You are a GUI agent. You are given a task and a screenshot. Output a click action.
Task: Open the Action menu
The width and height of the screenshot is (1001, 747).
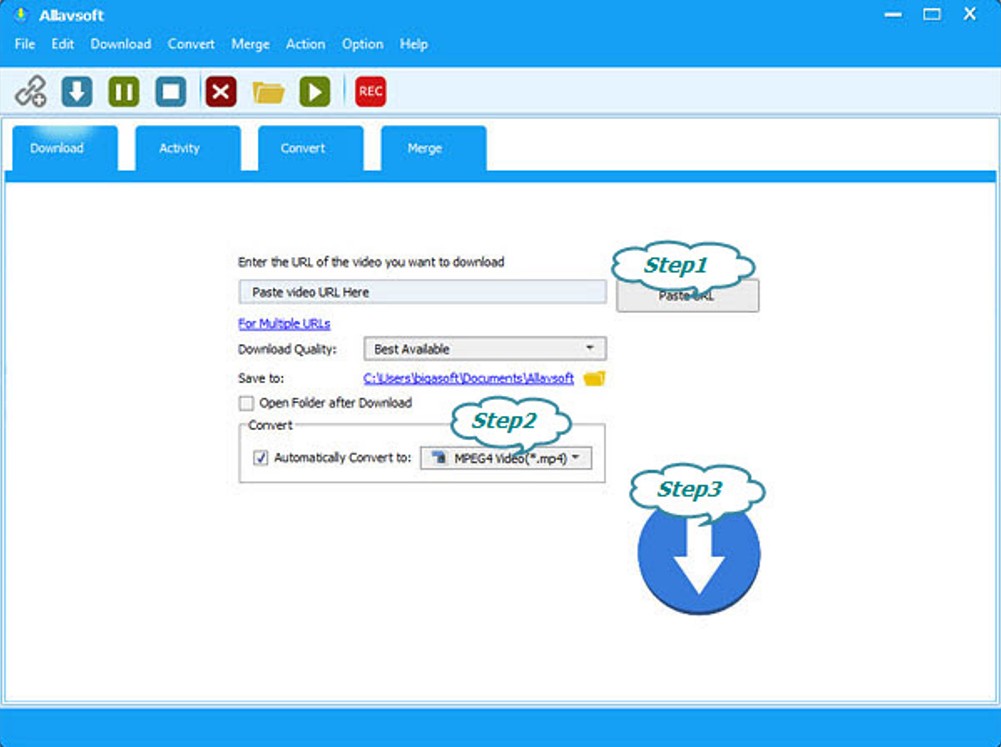click(305, 44)
